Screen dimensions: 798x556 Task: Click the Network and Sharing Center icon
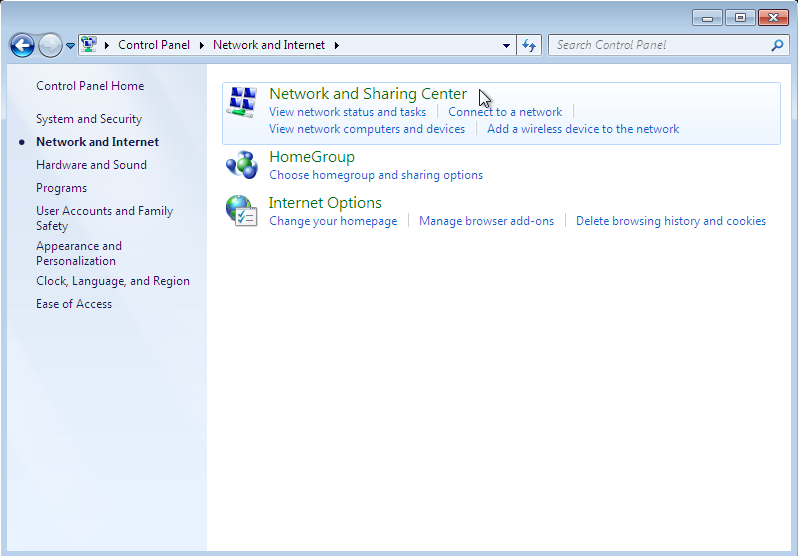(x=242, y=101)
